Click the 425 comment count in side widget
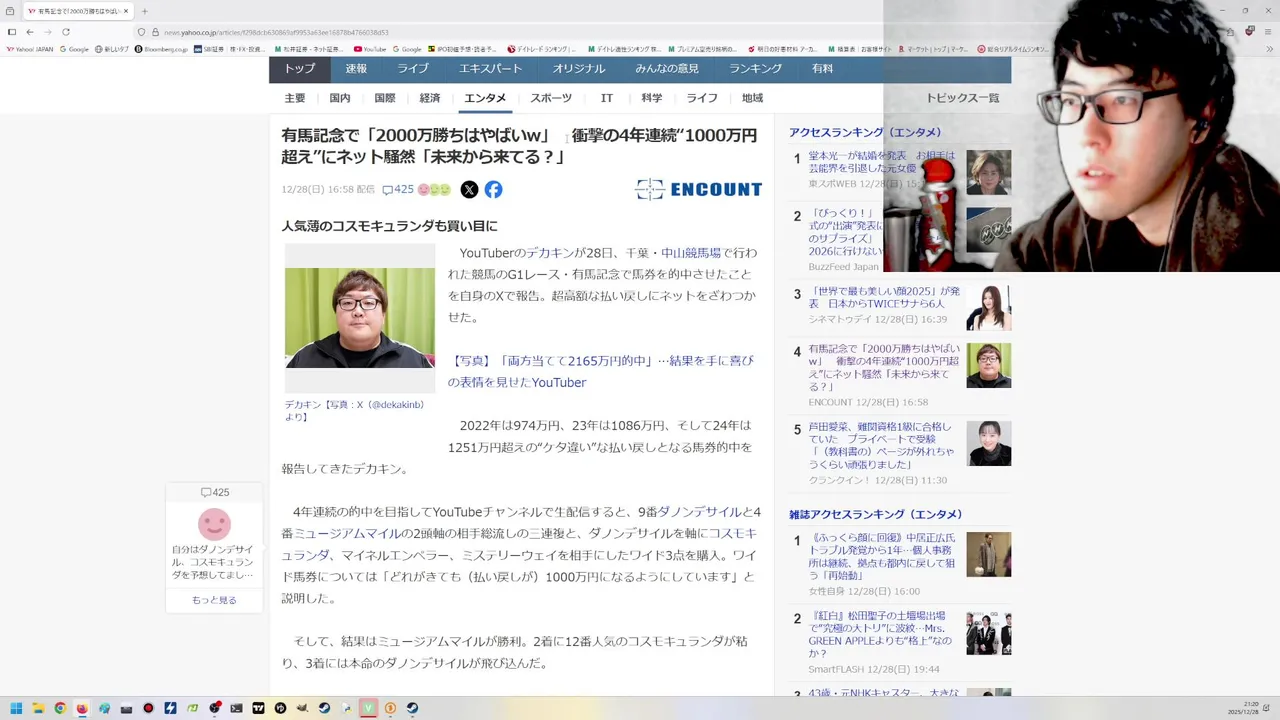Viewport: 1280px width, 720px height. click(215, 492)
